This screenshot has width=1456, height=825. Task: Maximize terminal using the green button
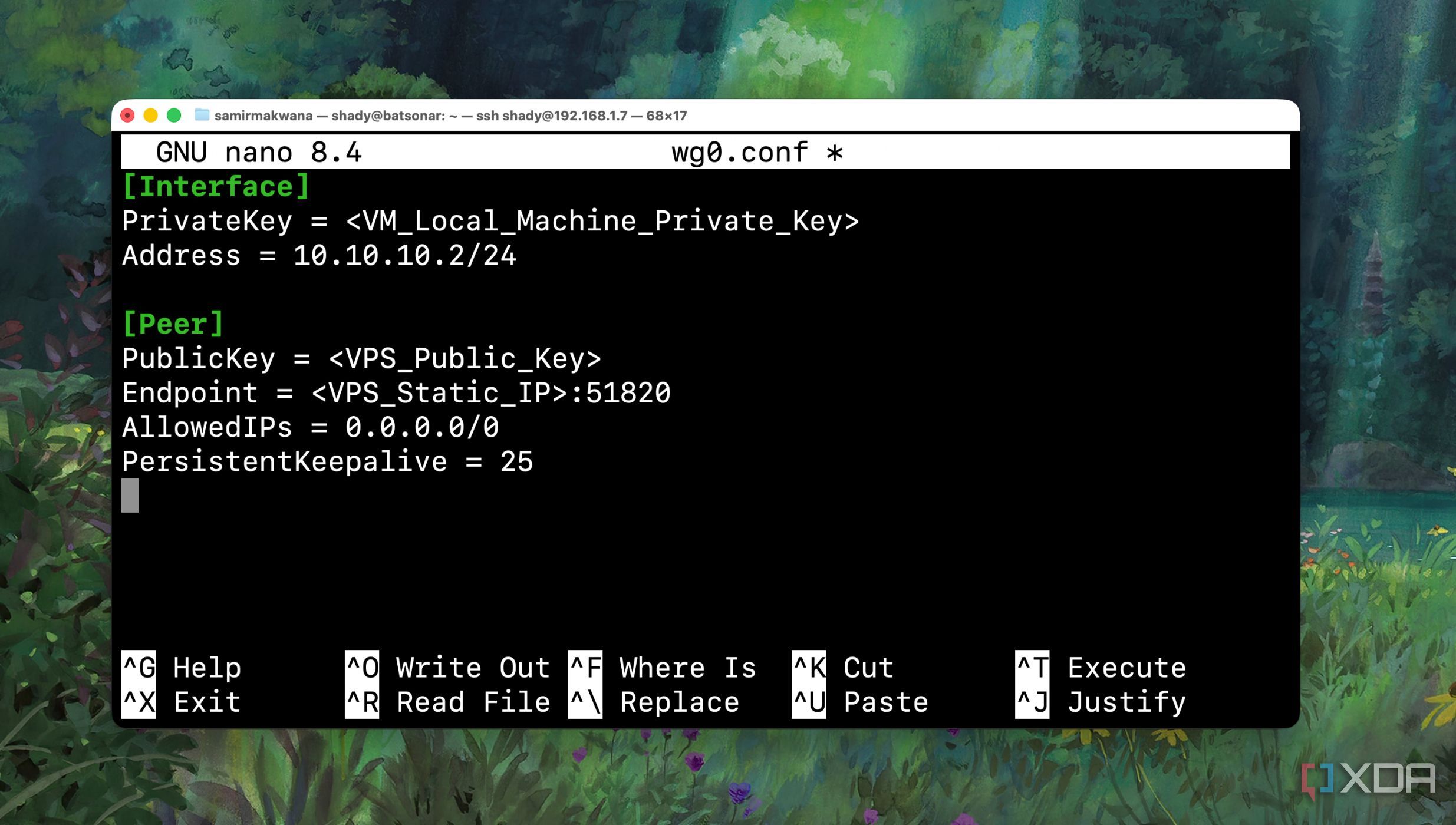tap(174, 115)
